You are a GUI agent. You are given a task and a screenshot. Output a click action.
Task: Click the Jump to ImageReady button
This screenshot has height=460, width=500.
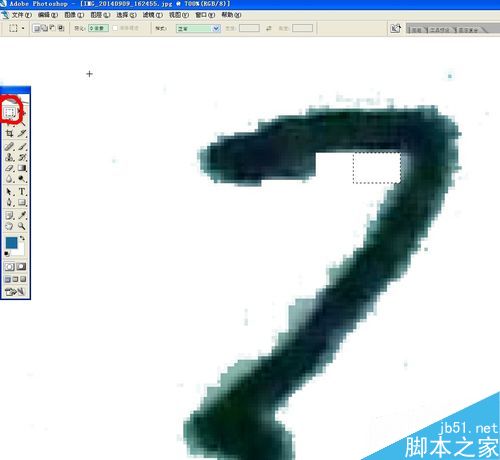pos(15,292)
